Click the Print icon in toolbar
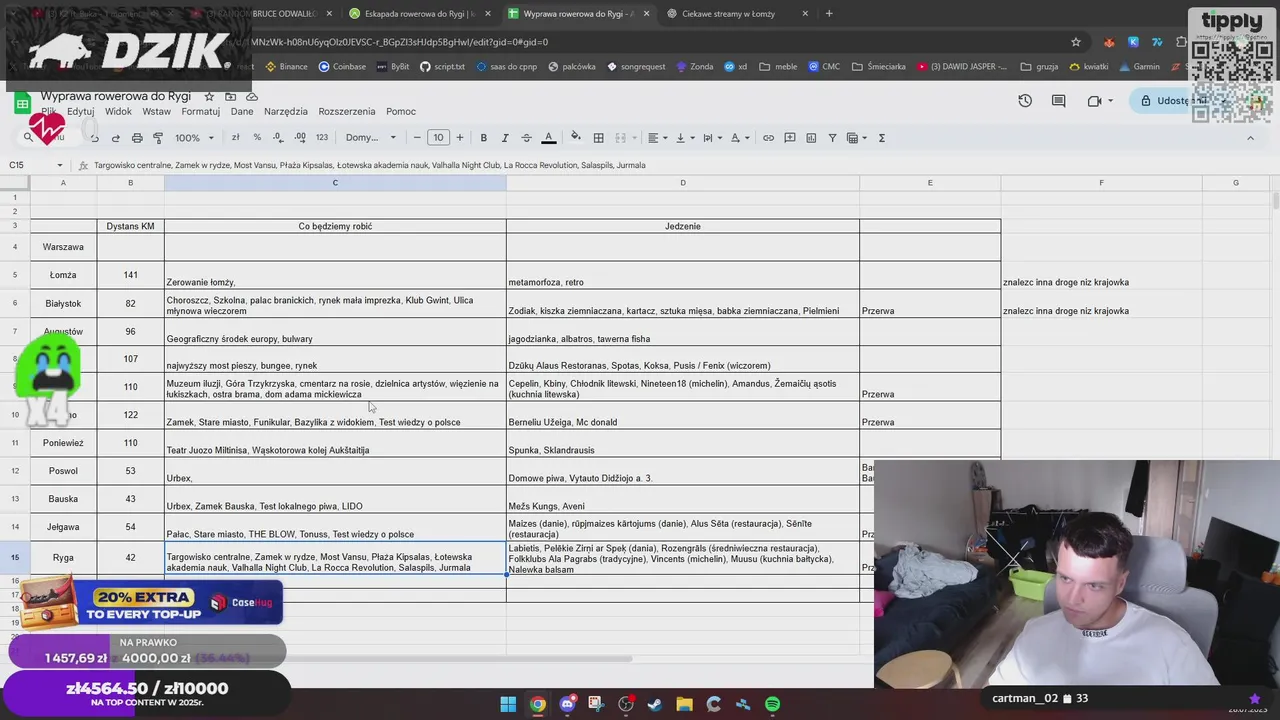Viewport: 1280px width, 720px height. click(x=137, y=138)
